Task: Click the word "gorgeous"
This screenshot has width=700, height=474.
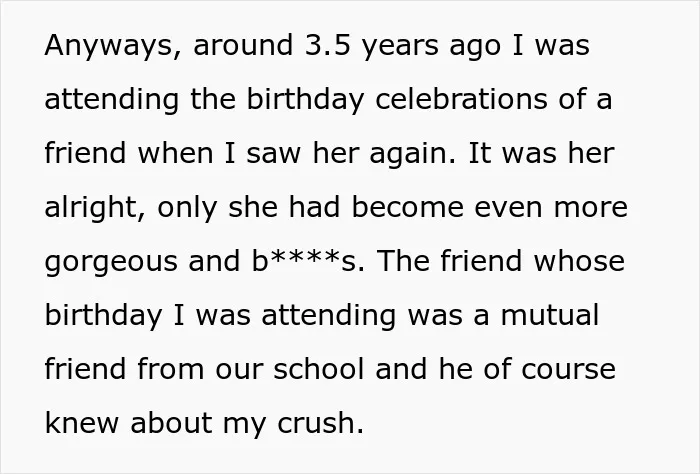Action: (111, 262)
